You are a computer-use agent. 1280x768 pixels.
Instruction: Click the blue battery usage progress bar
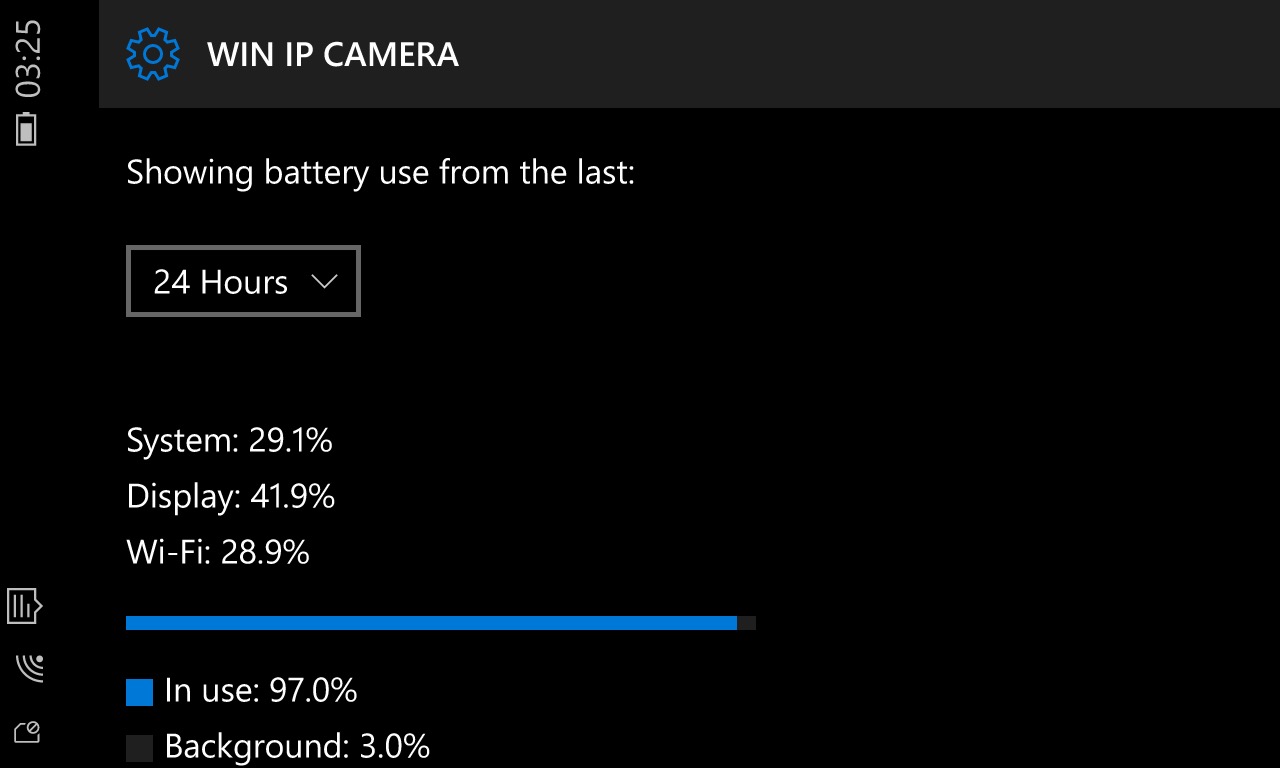pyautogui.click(x=431, y=623)
